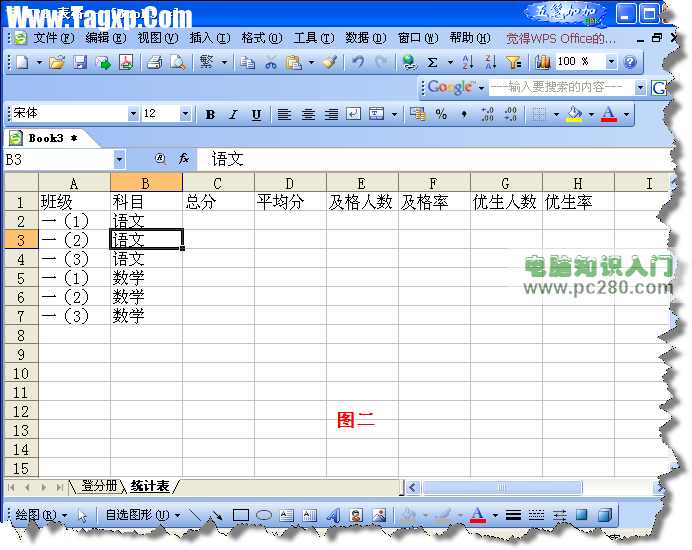Click the AutoSum sigma icon
692x550 pixels.
pyautogui.click(x=433, y=62)
